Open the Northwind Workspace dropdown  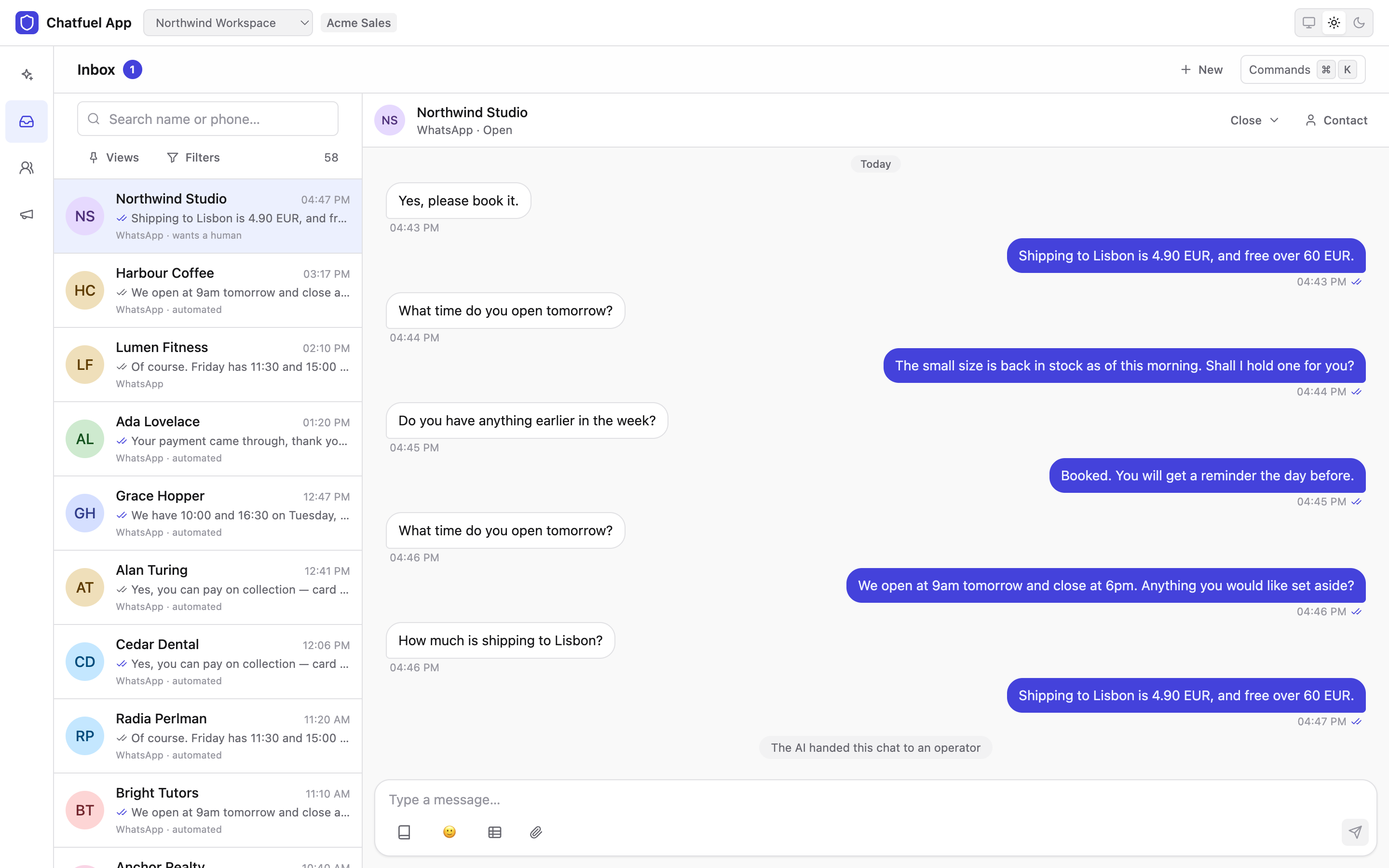point(228,23)
